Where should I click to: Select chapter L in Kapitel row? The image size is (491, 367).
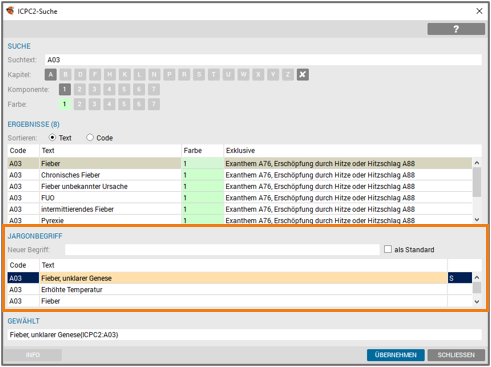coord(139,74)
